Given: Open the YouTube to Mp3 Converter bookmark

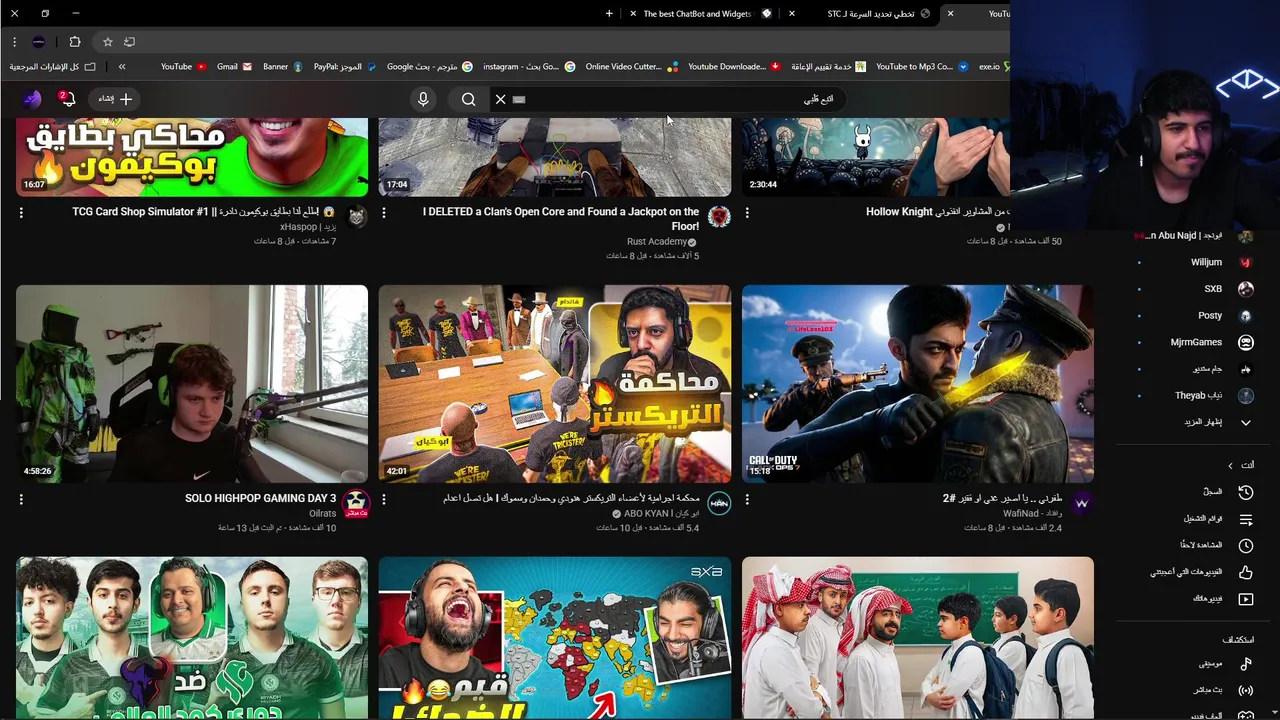Looking at the screenshot, I should pyautogui.click(x=922, y=67).
